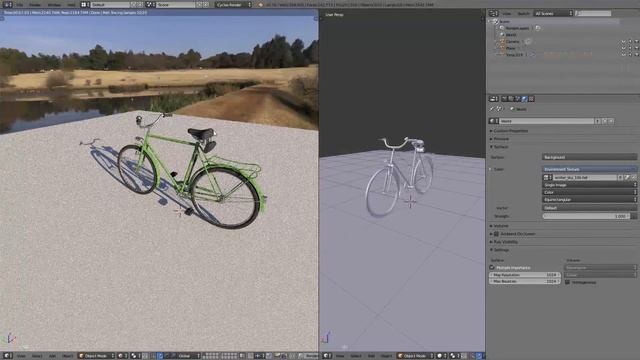The image size is (640, 360).
Task: Open viewport shading icon in left viewport header
Action: click(123, 356)
